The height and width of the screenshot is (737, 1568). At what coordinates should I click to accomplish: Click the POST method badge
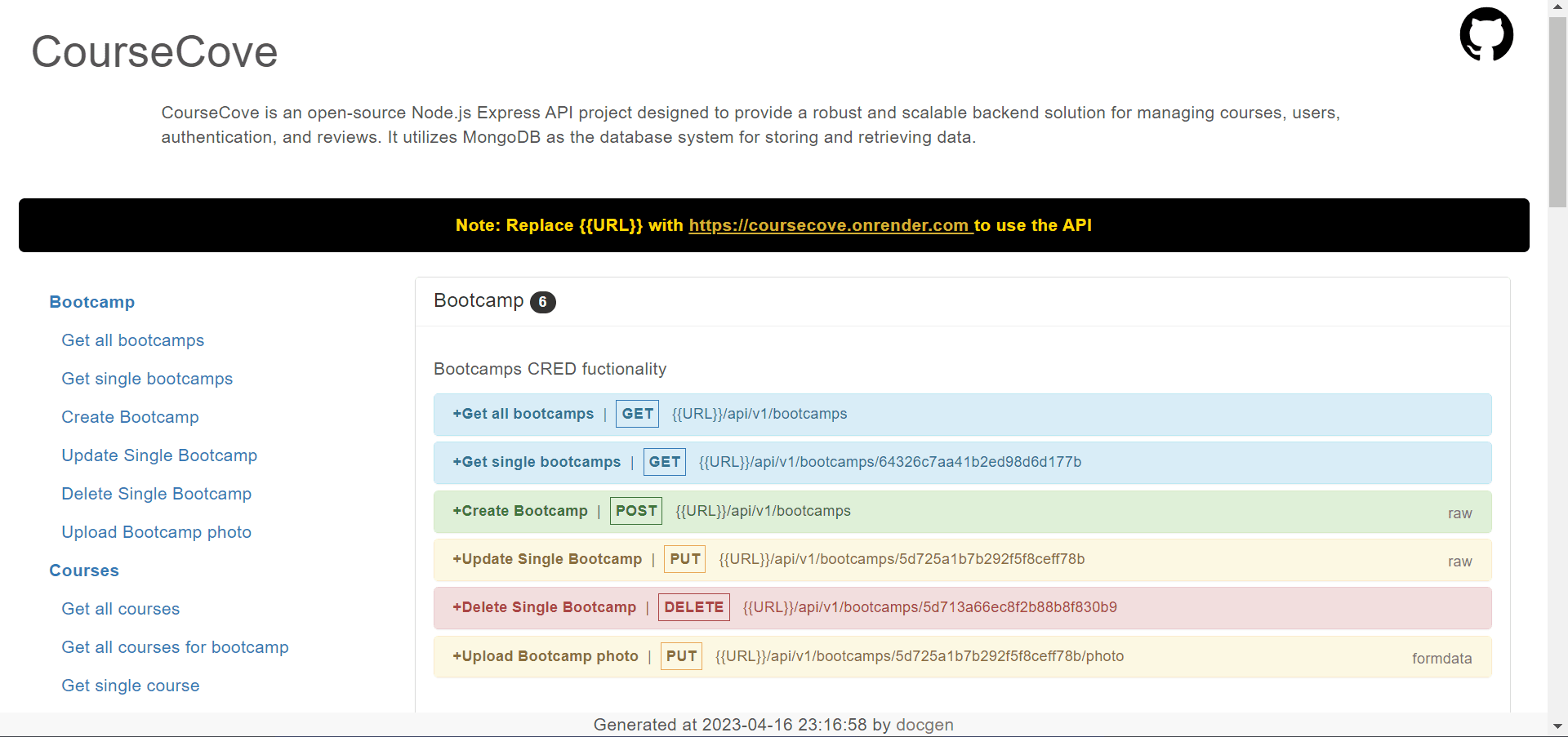tap(635, 511)
